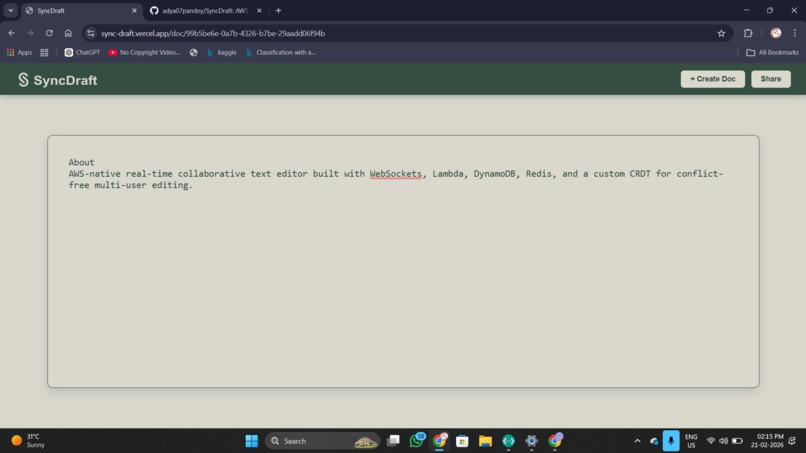
Task: Click the battery tray icon
Action: 737,441
